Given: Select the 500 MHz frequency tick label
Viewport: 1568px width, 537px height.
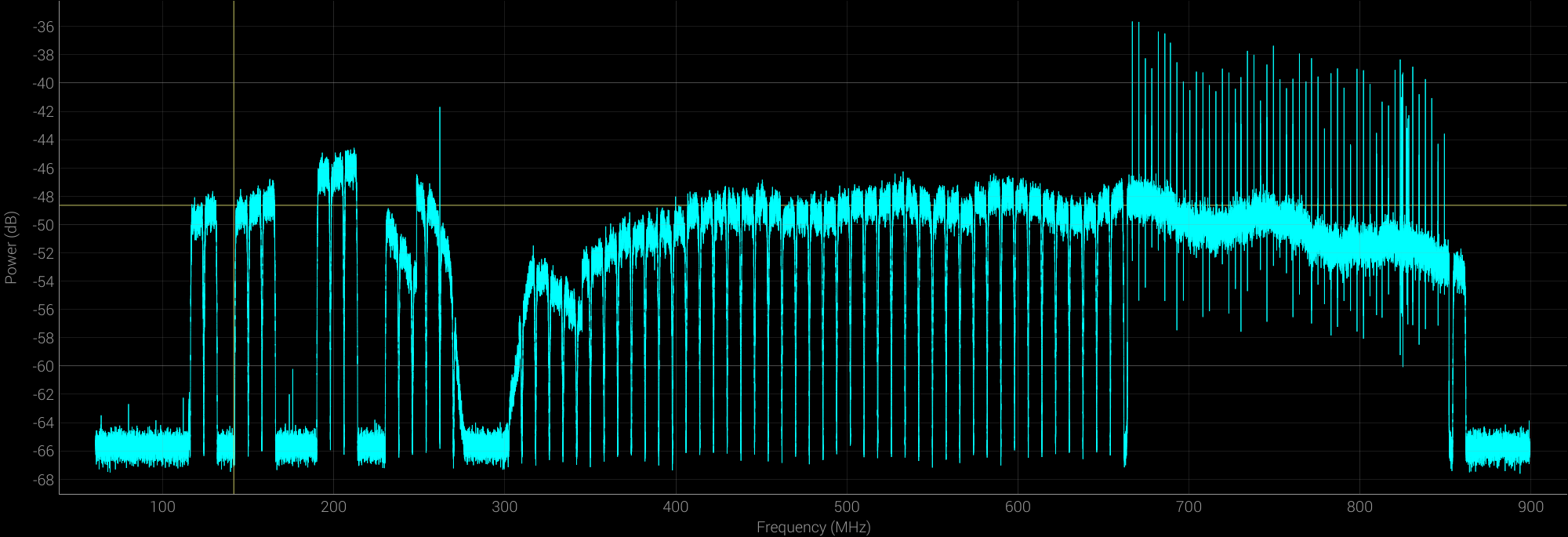Looking at the screenshot, I should 847,507.
